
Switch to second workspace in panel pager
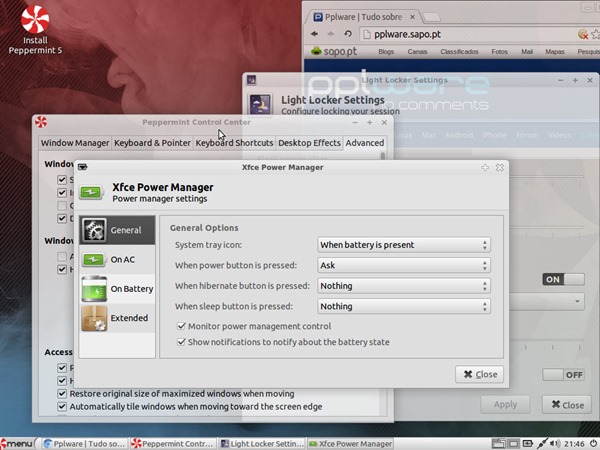pyautogui.click(x=513, y=444)
